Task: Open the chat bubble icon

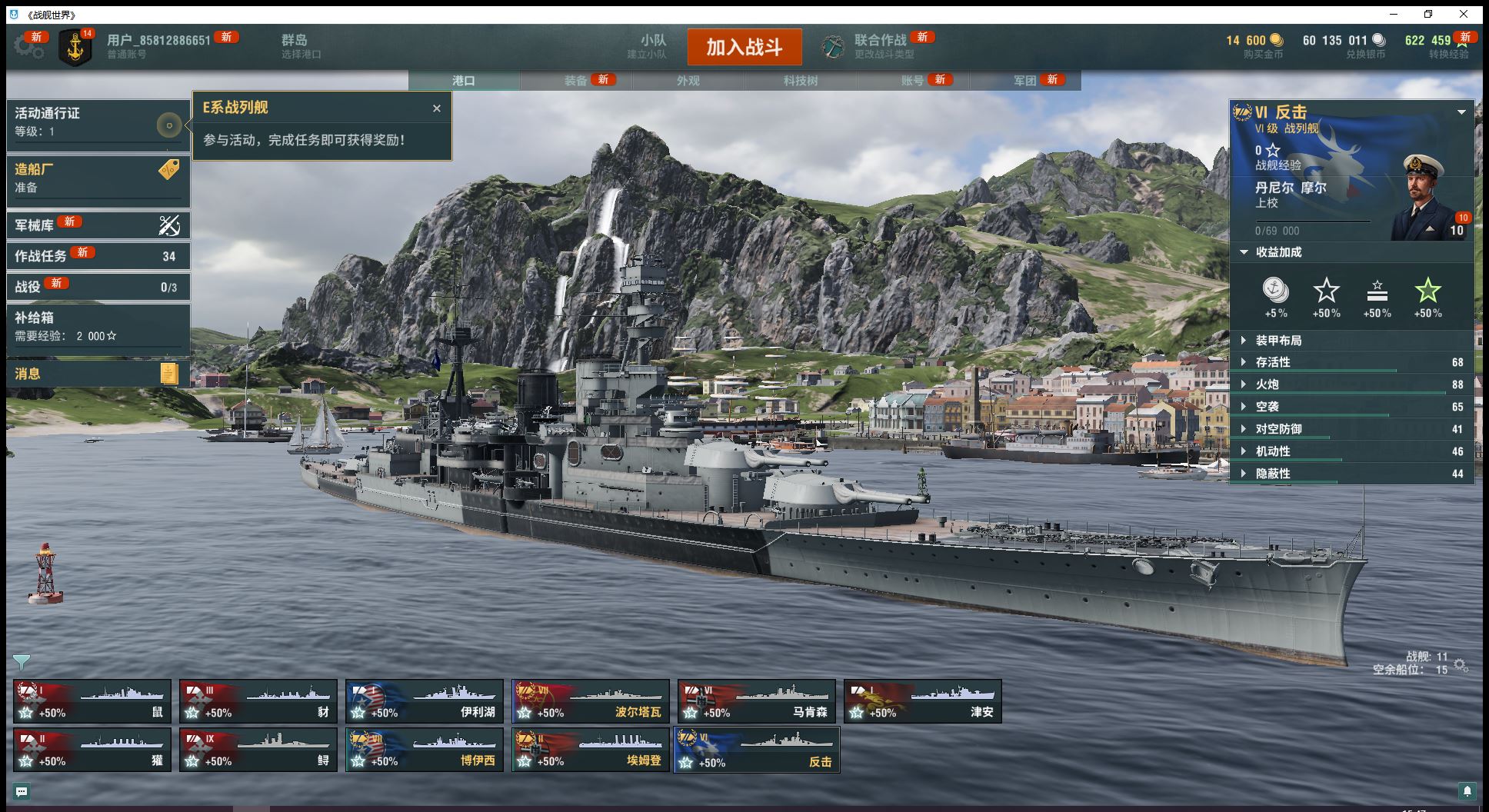Action: (x=22, y=791)
